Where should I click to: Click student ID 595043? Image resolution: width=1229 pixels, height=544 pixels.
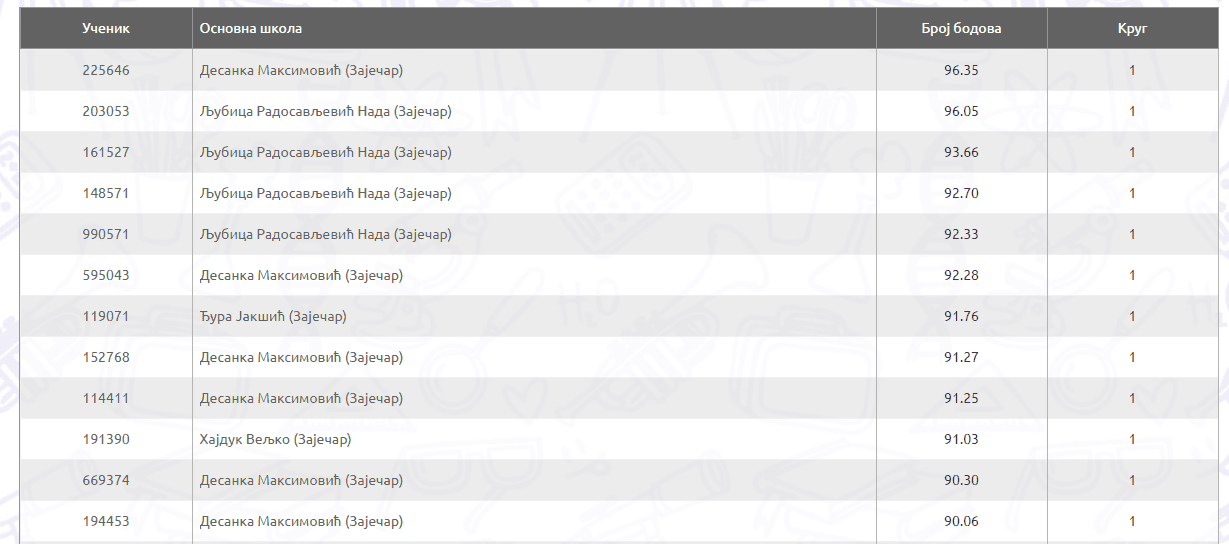coord(106,275)
